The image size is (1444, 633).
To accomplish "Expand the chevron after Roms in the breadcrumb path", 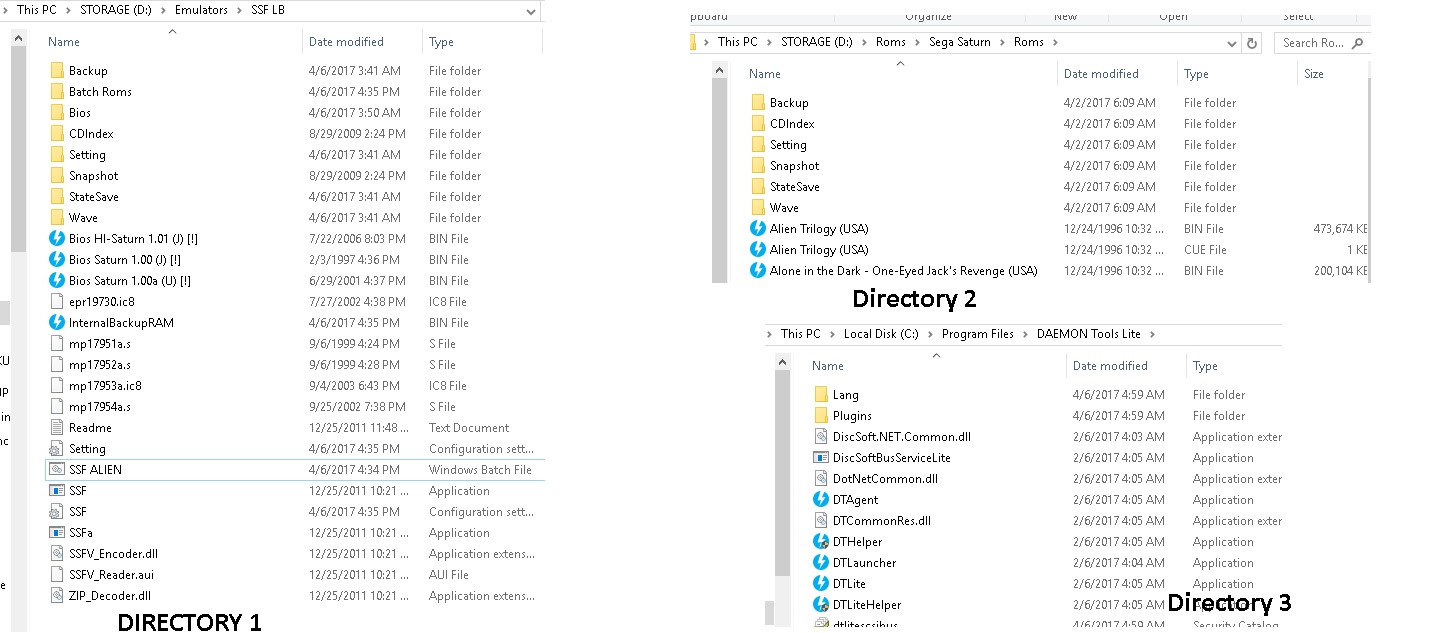I will click(1054, 42).
